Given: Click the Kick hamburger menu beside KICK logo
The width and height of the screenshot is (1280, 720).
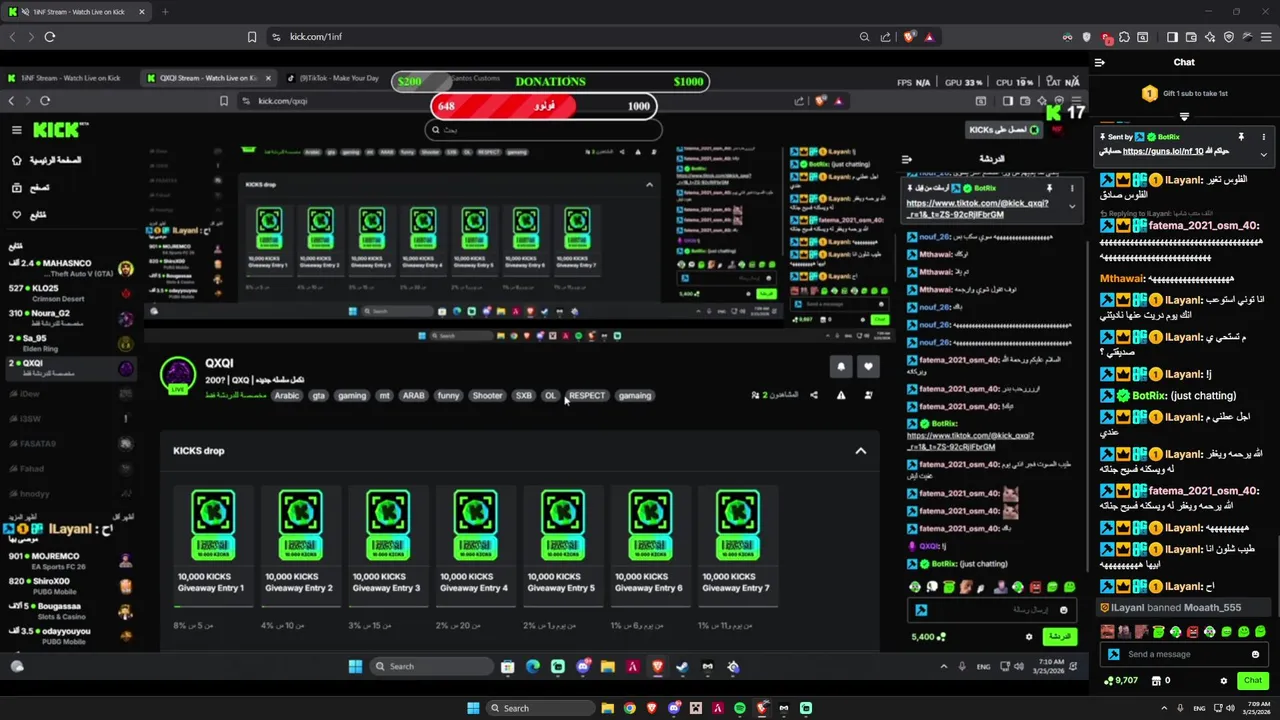Looking at the screenshot, I should (16, 130).
